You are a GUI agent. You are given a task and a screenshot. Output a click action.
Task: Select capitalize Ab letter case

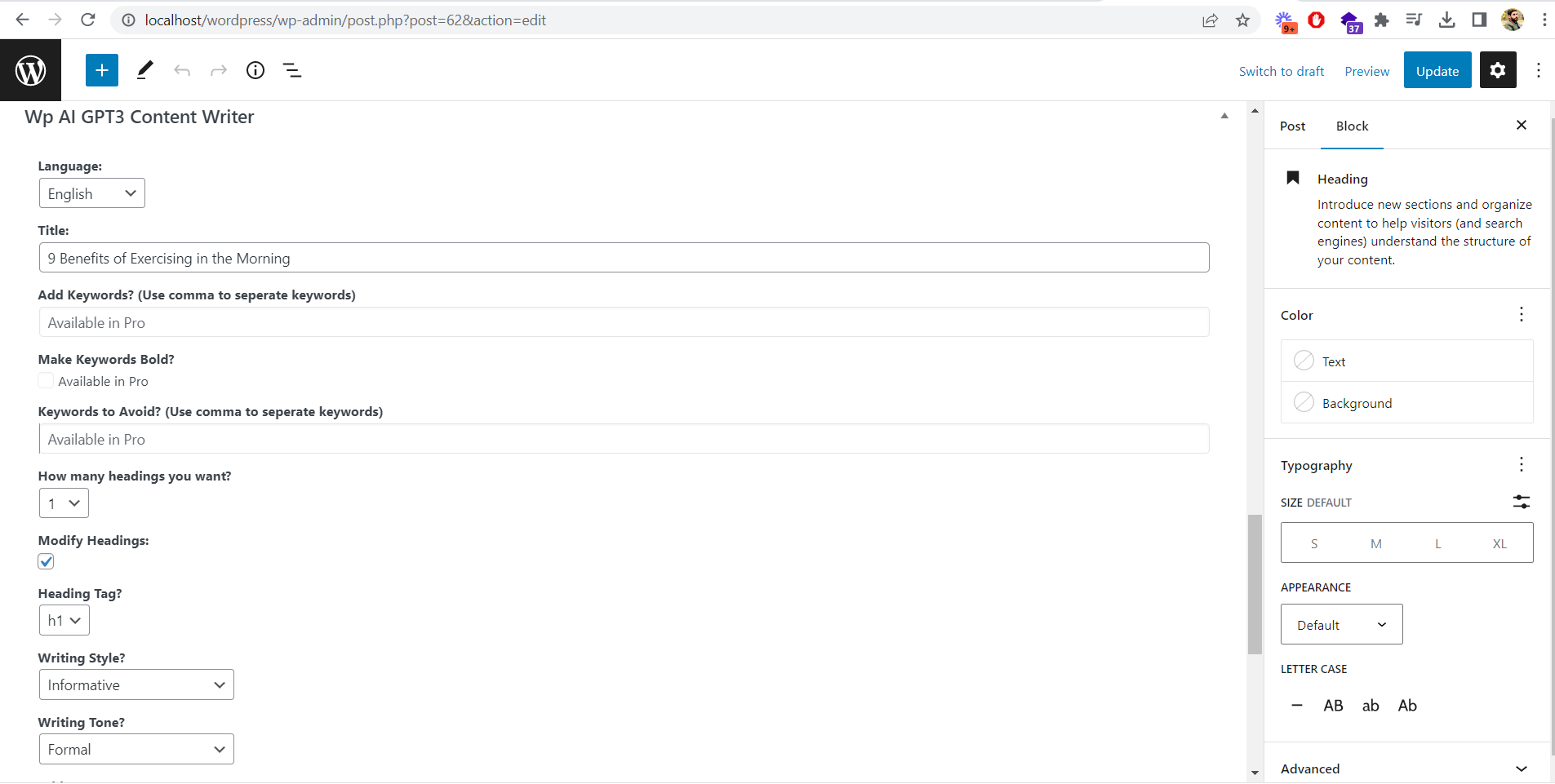1407,706
